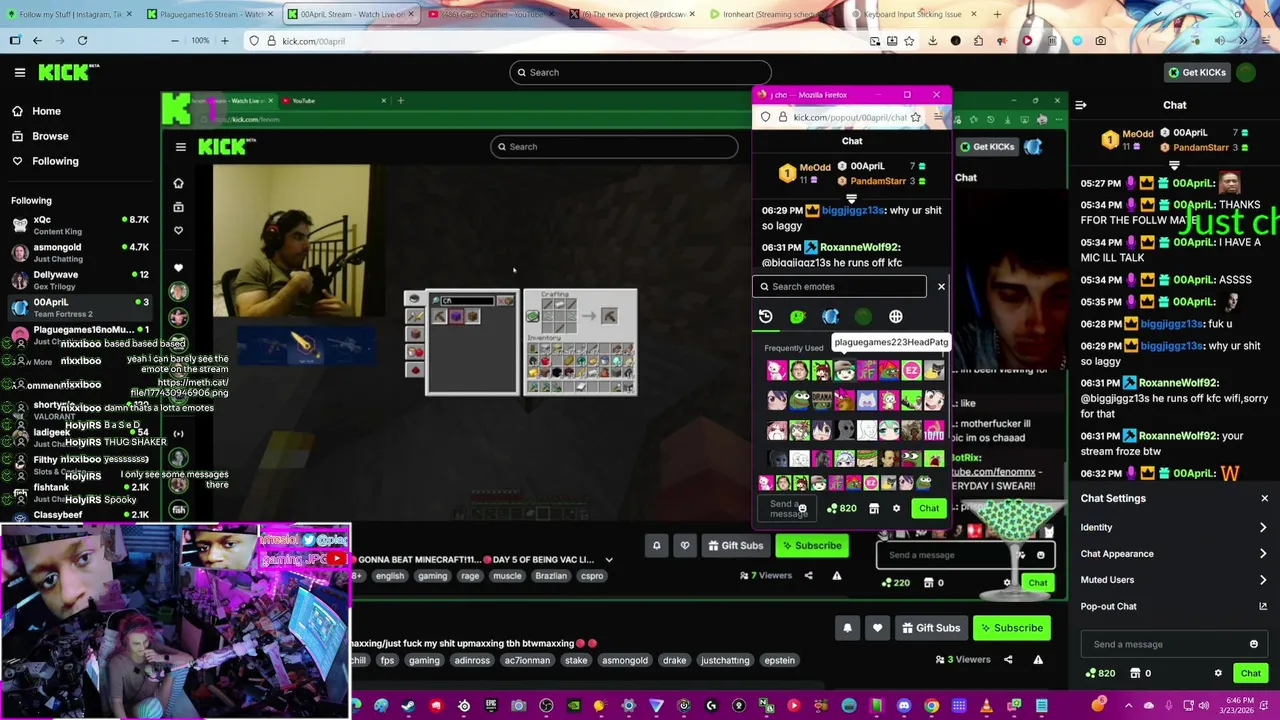Viewport: 1280px width, 720px height.
Task: Click the main Kick search field
Action: (x=640, y=72)
